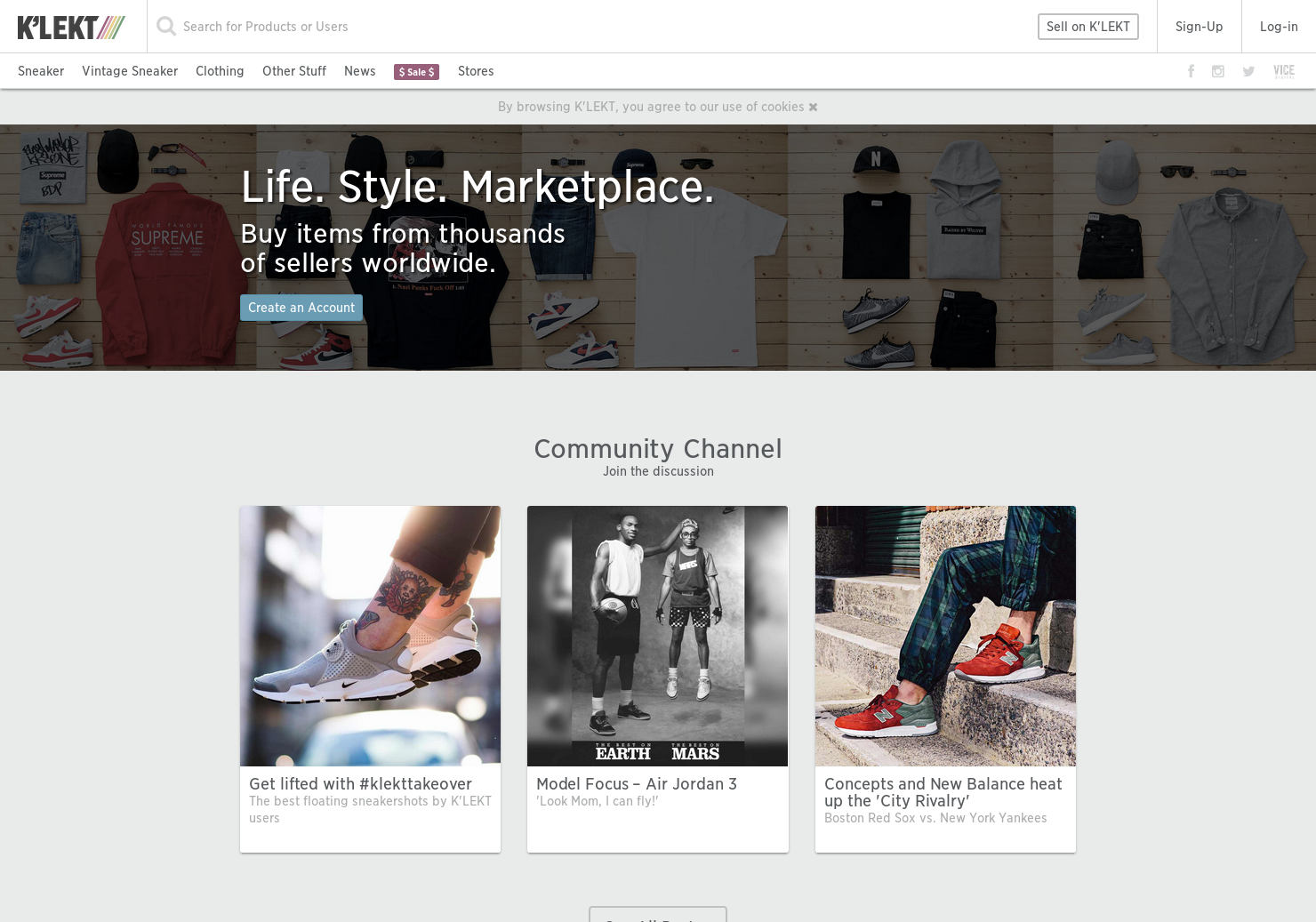Open K'LEKT Twitter icon
Image resolution: width=1316 pixels, height=922 pixels.
[1248, 71]
